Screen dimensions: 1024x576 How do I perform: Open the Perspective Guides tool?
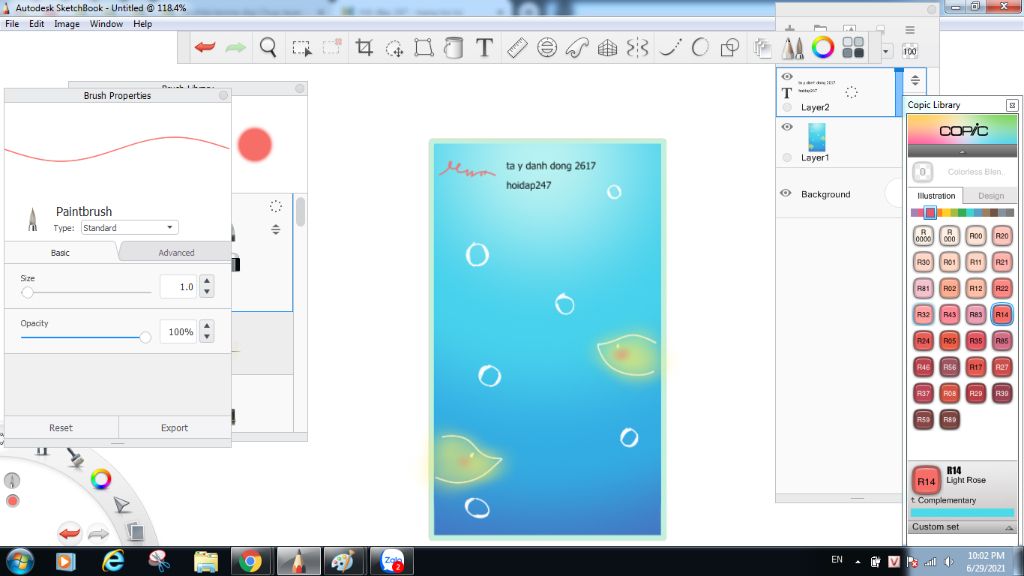607,47
